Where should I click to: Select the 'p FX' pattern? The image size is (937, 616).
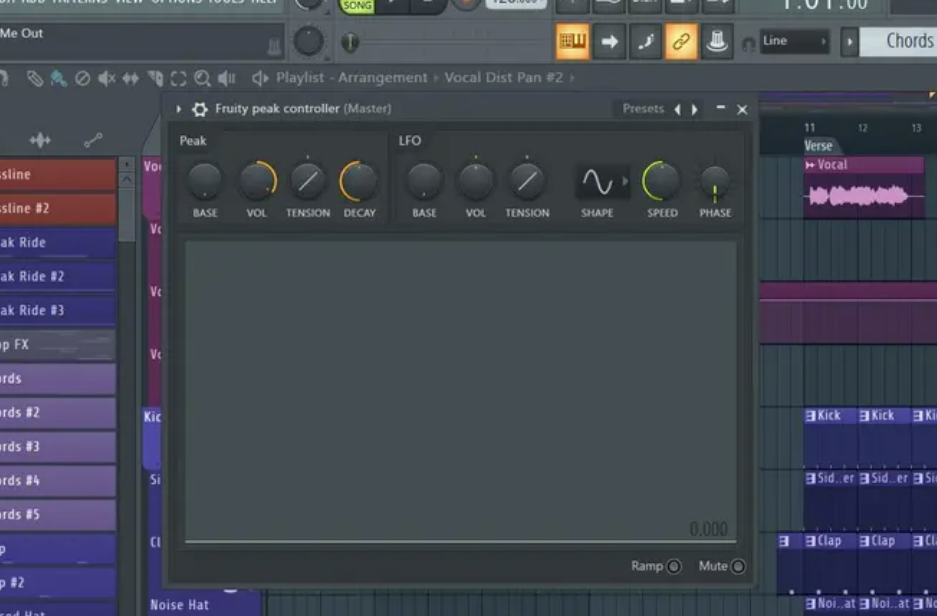pos(58,345)
